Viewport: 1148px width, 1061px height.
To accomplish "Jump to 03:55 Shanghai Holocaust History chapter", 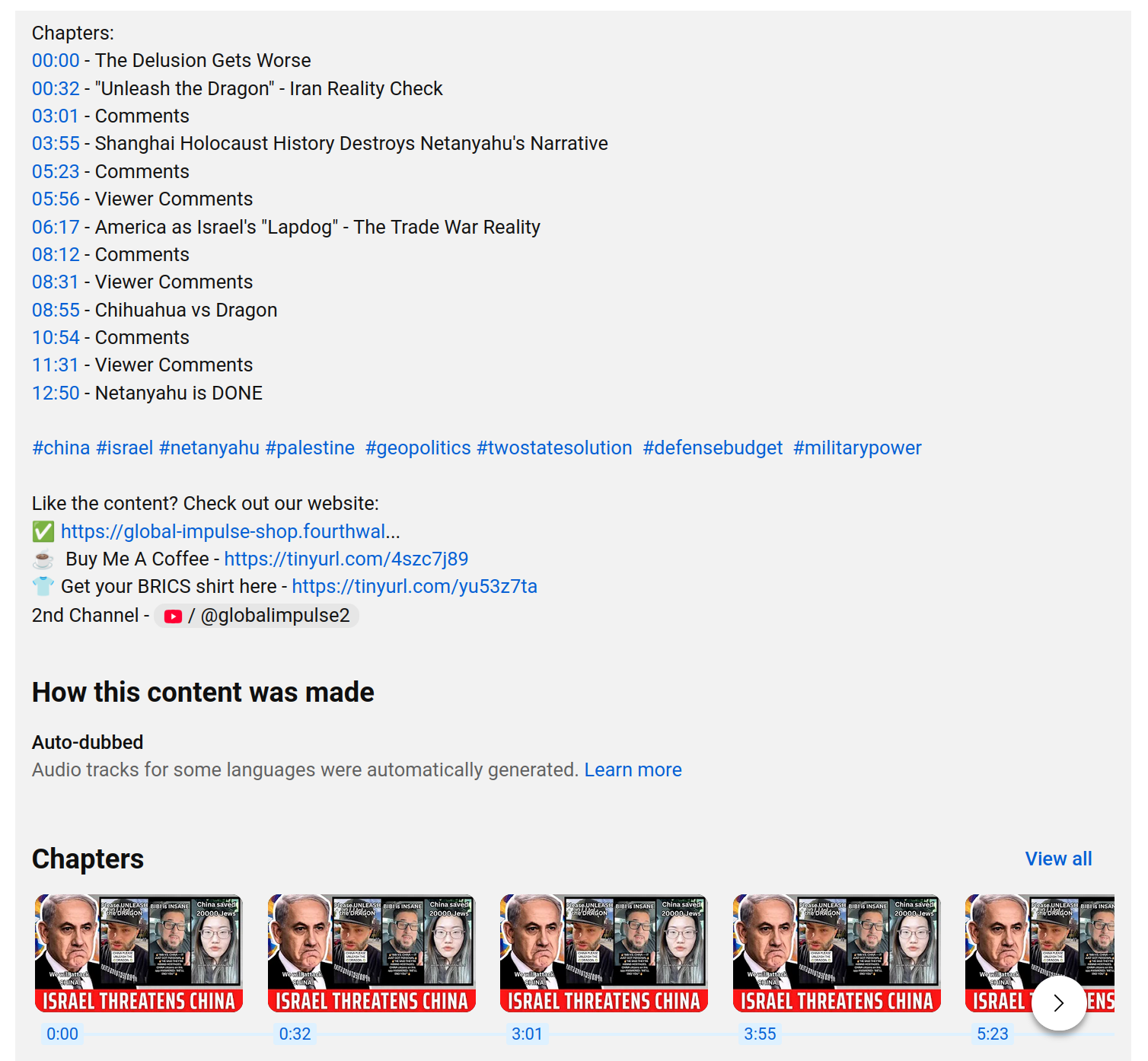I will coord(56,144).
